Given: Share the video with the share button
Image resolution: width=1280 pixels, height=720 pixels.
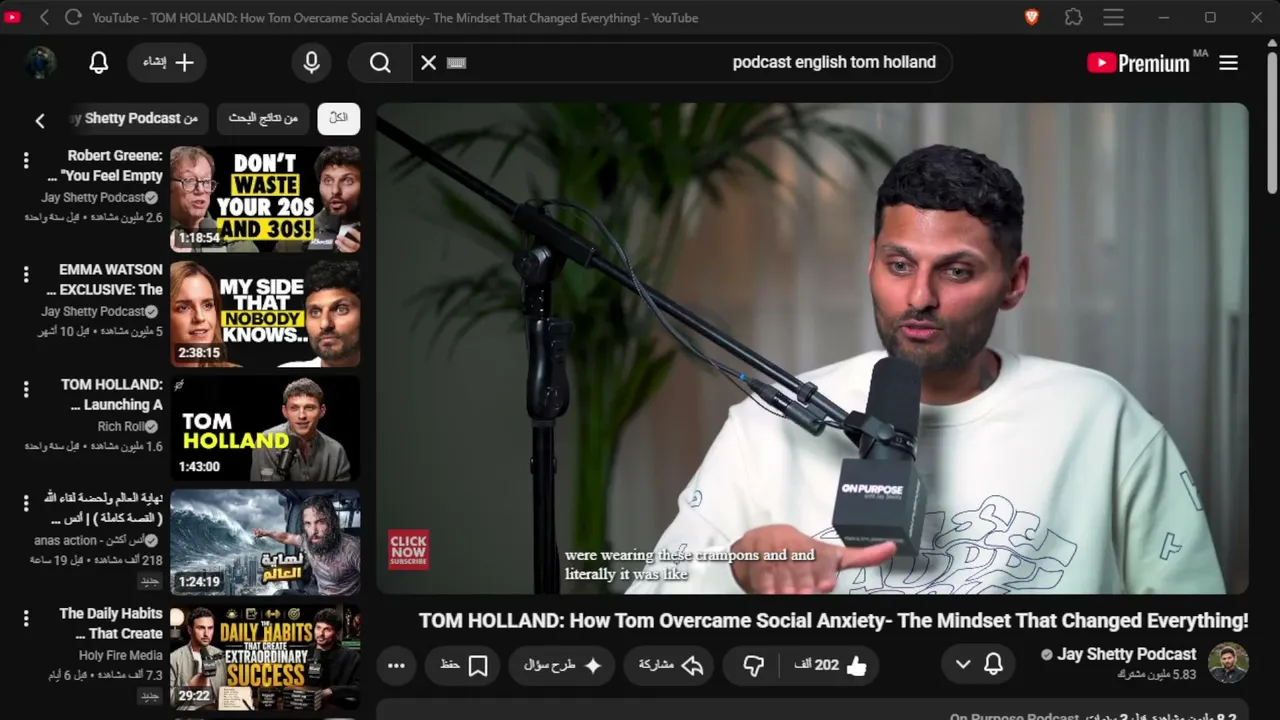Looking at the screenshot, I should tap(671, 665).
